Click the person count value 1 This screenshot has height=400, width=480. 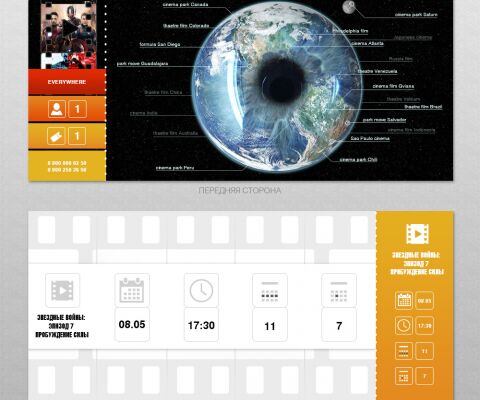[77, 109]
